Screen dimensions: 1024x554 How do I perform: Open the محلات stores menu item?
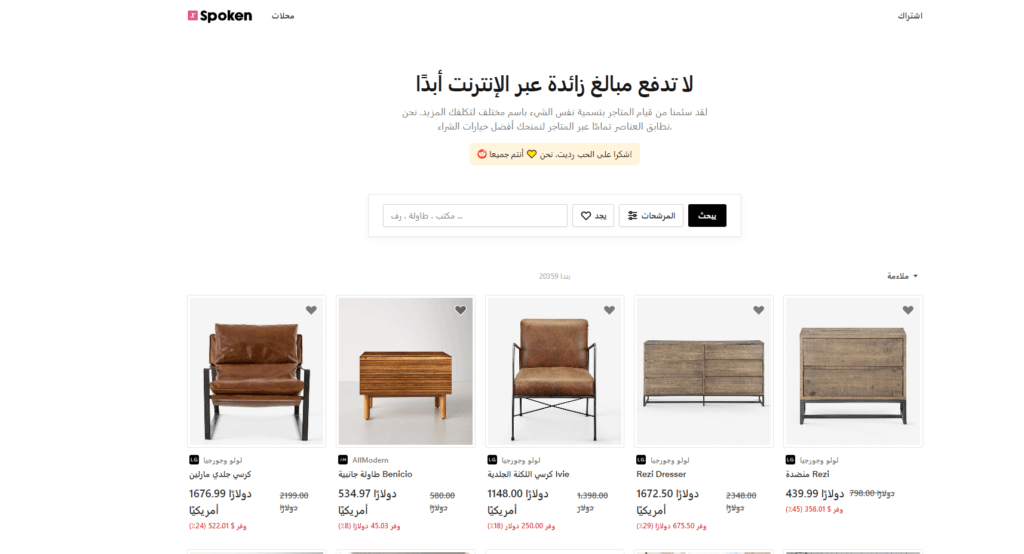(x=283, y=16)
